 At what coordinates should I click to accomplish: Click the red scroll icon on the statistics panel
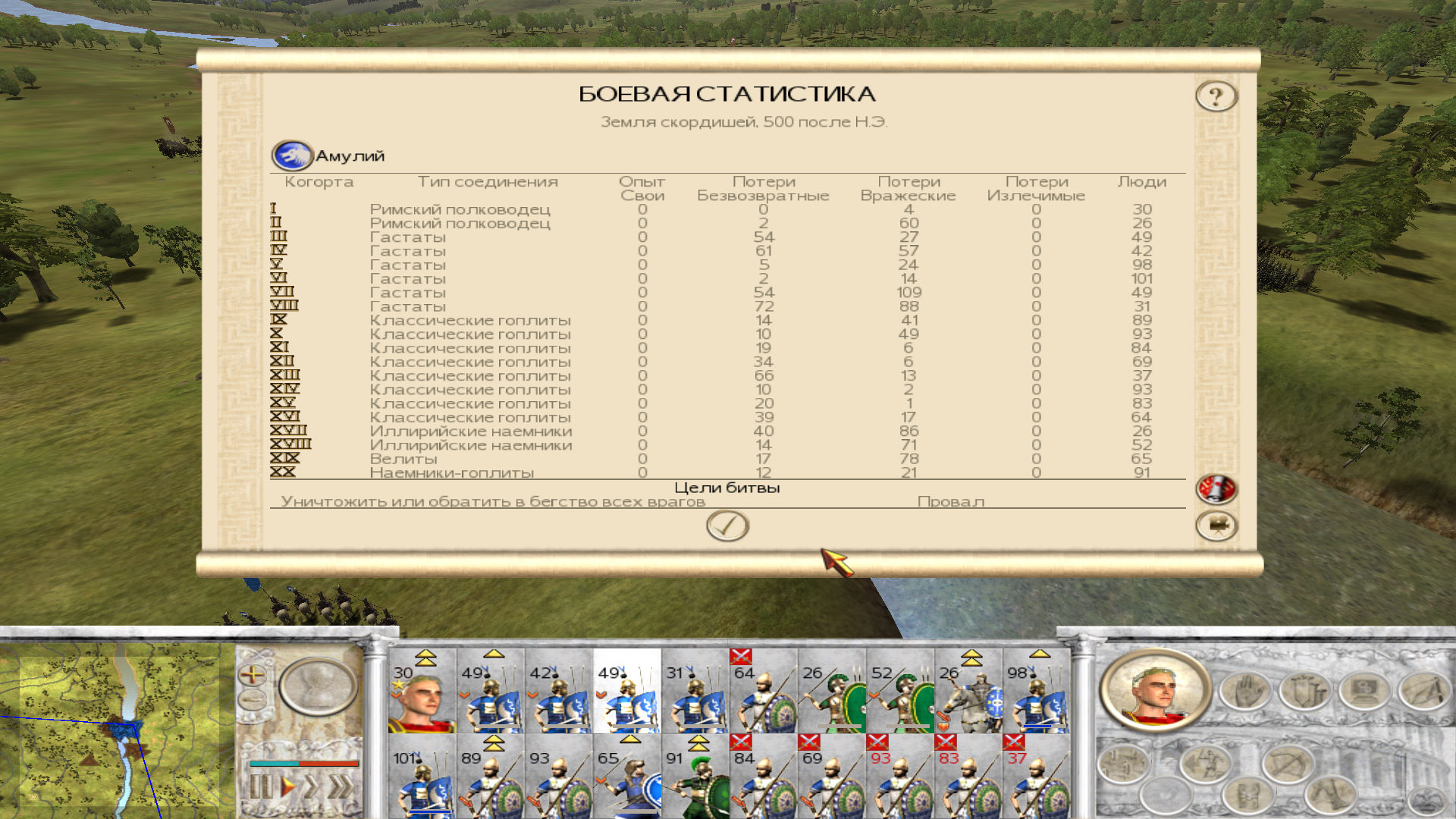point(1216,489)
